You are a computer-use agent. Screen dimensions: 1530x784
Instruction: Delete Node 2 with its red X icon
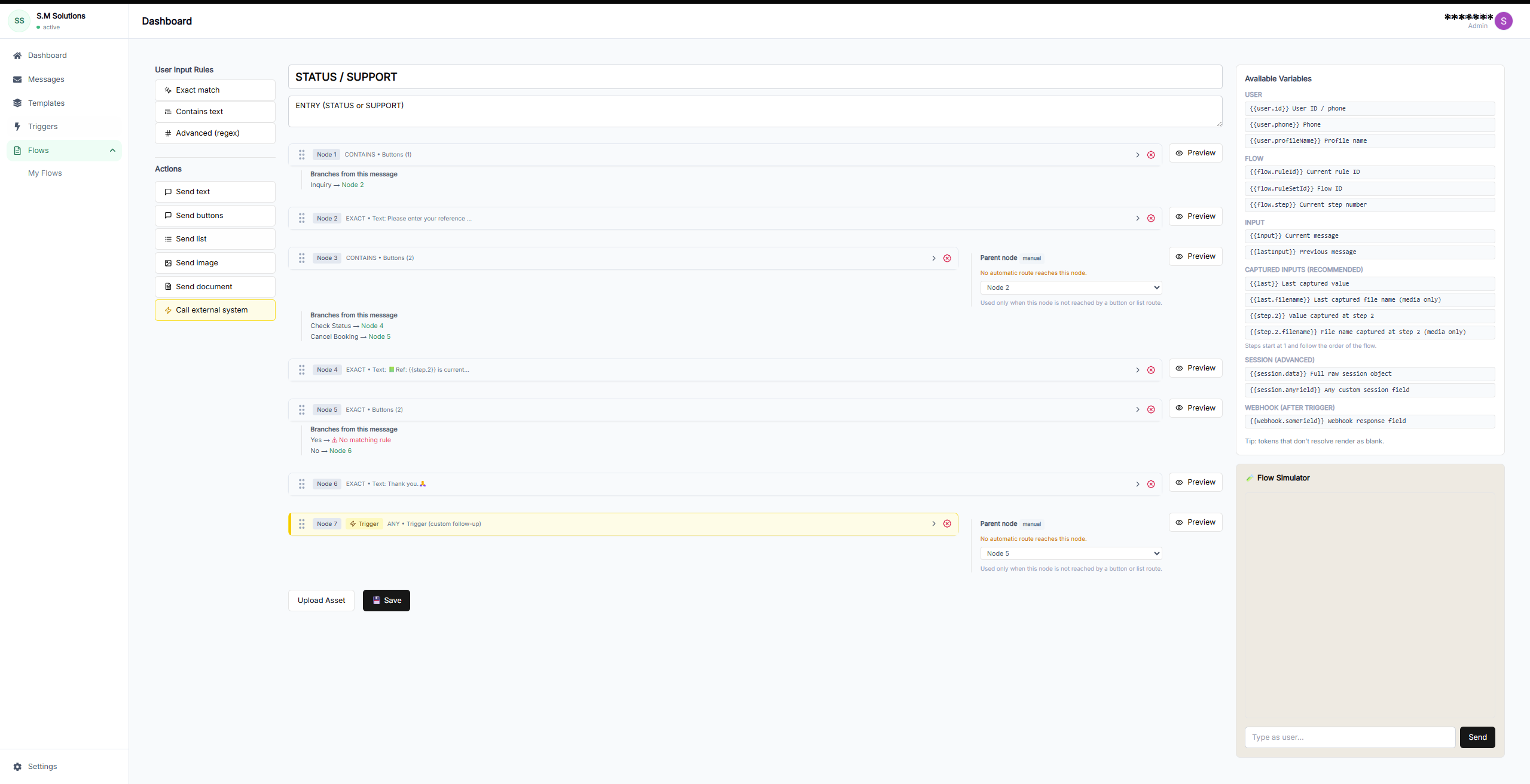(x=1151, y=218)
